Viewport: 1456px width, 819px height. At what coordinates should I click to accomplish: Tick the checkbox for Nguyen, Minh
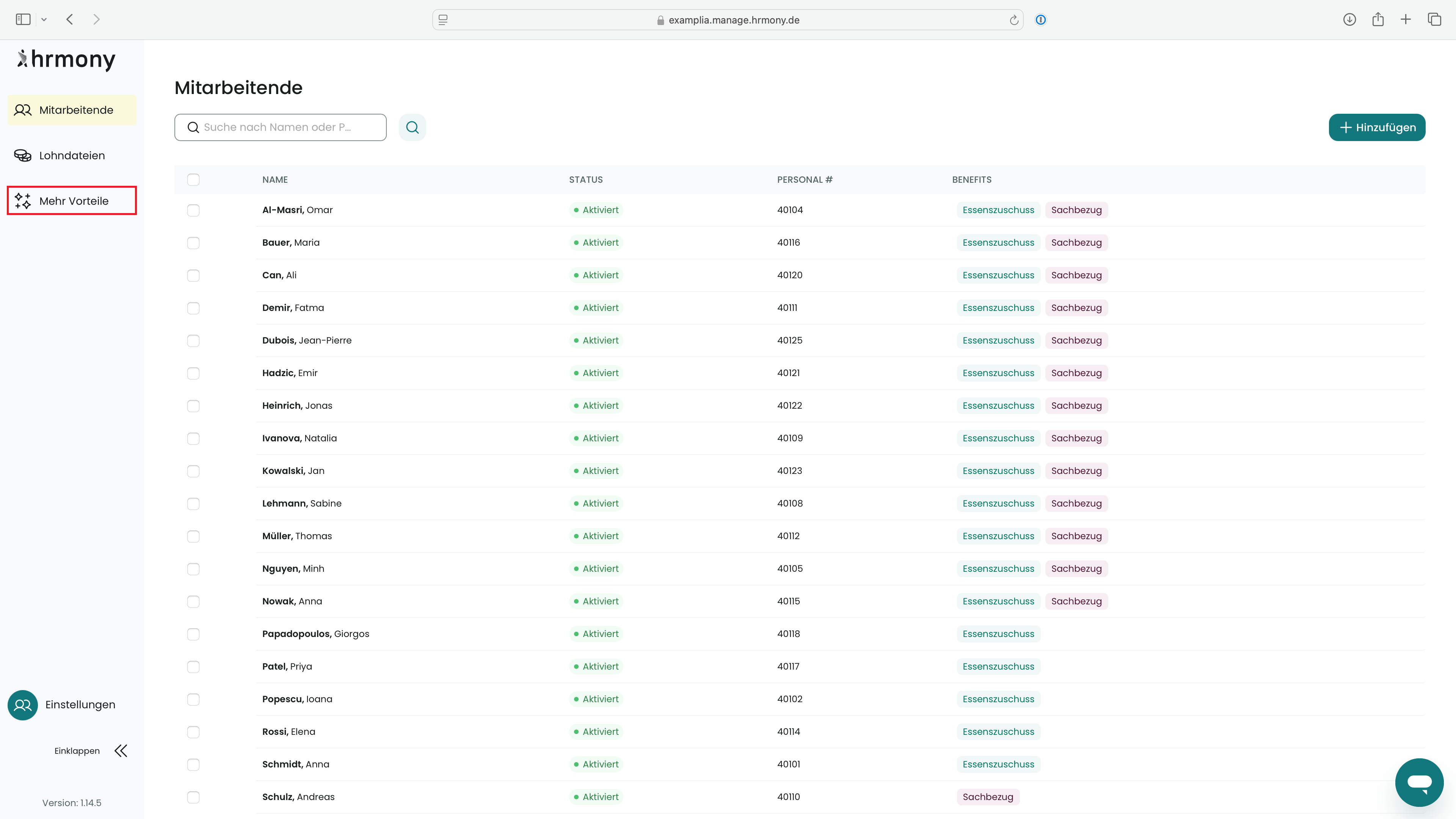pos(193,569)
